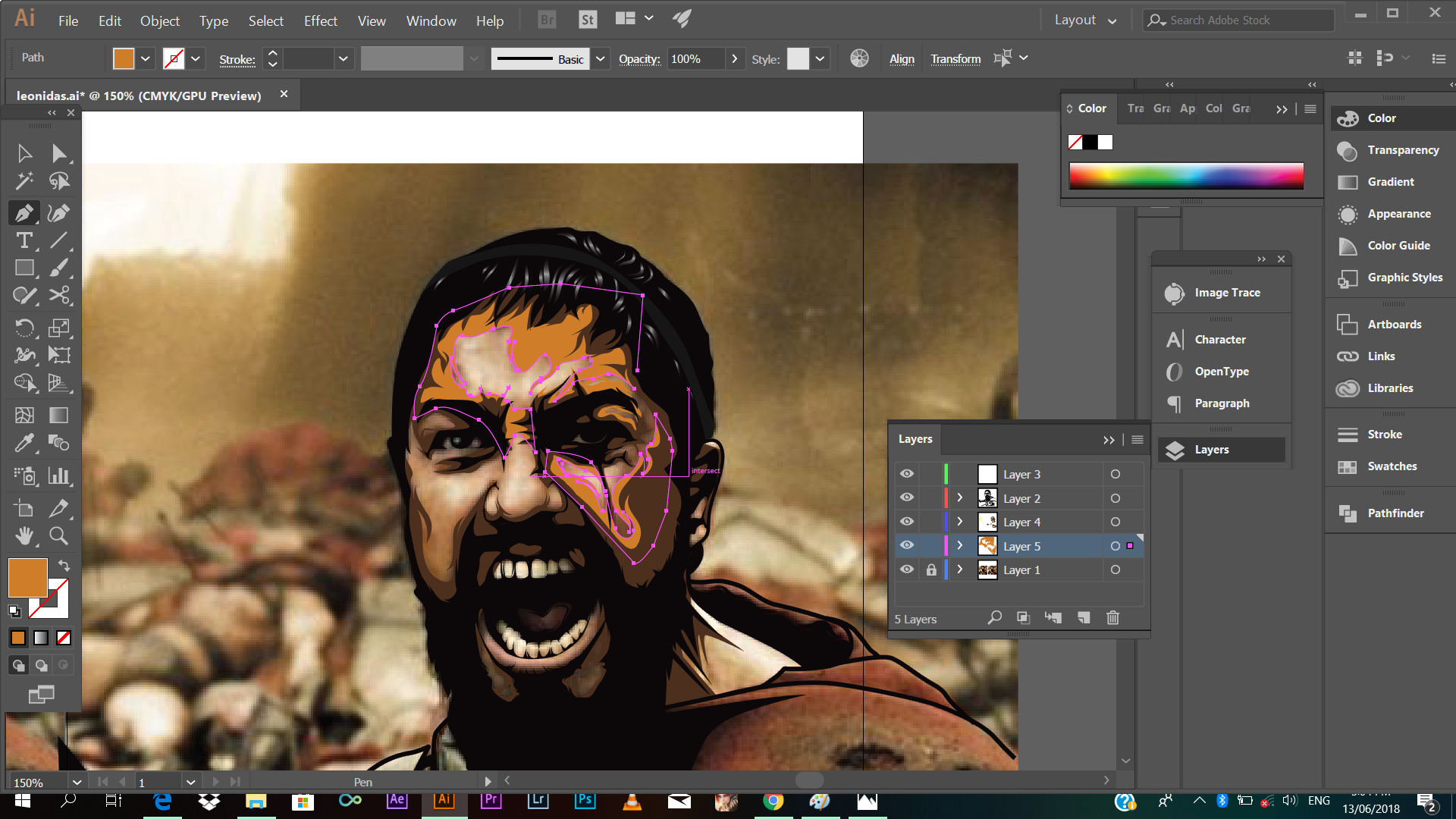Unlock Layer 1
The width and height of the screenshot is (1456, 819).
(x=931, y=570)
